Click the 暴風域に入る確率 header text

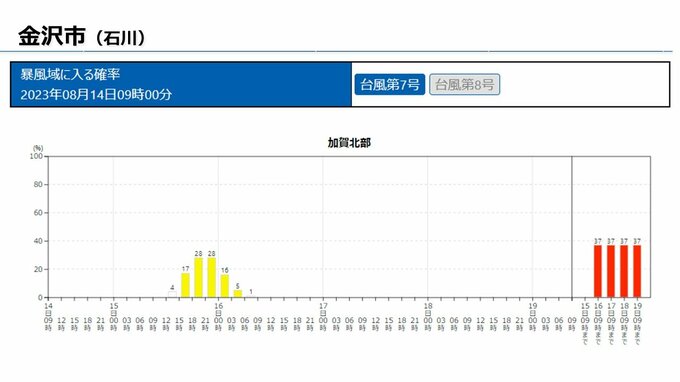[70, 75]
